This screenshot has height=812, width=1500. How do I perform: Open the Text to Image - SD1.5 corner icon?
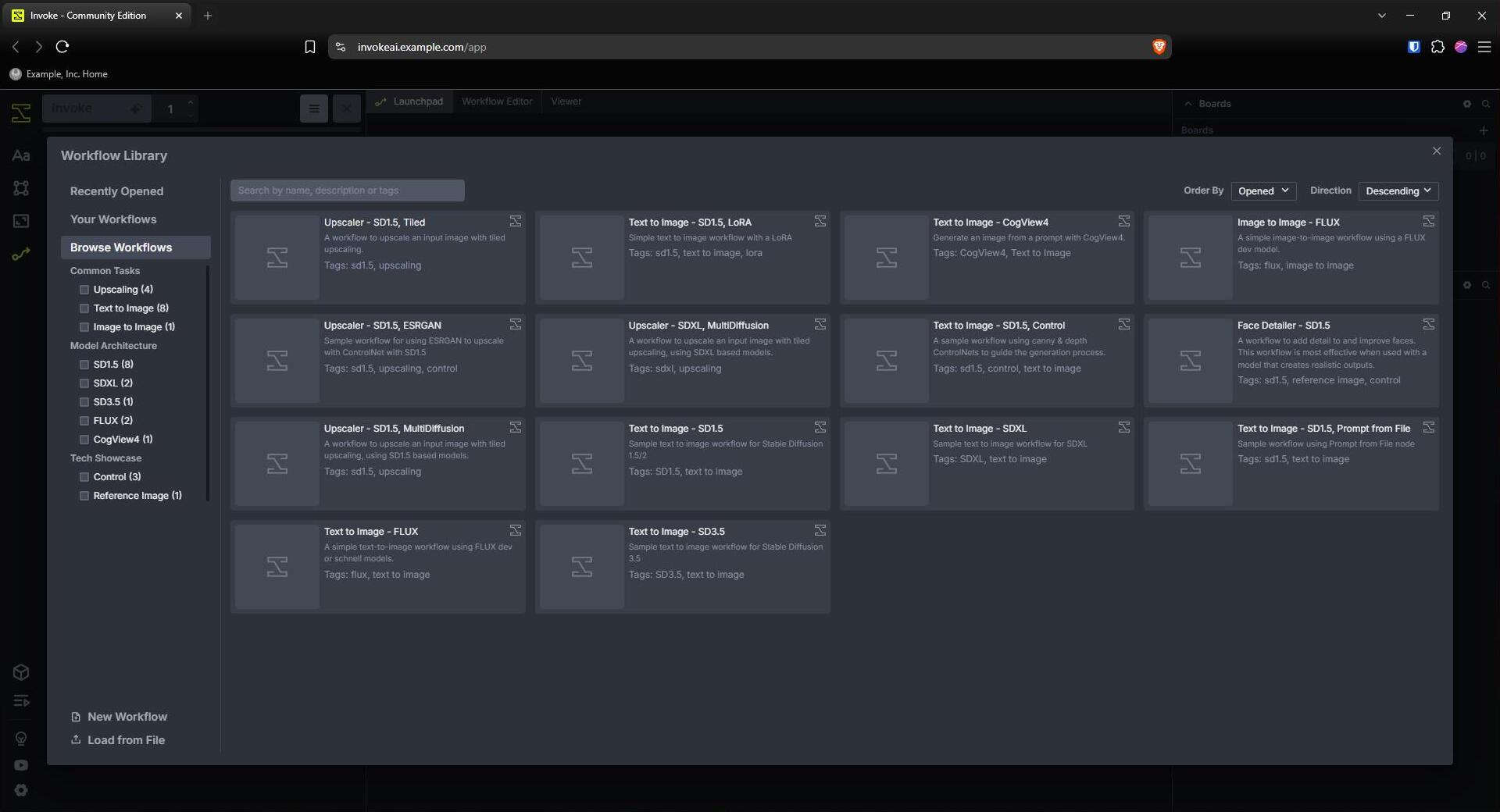(x=820, y=428)
